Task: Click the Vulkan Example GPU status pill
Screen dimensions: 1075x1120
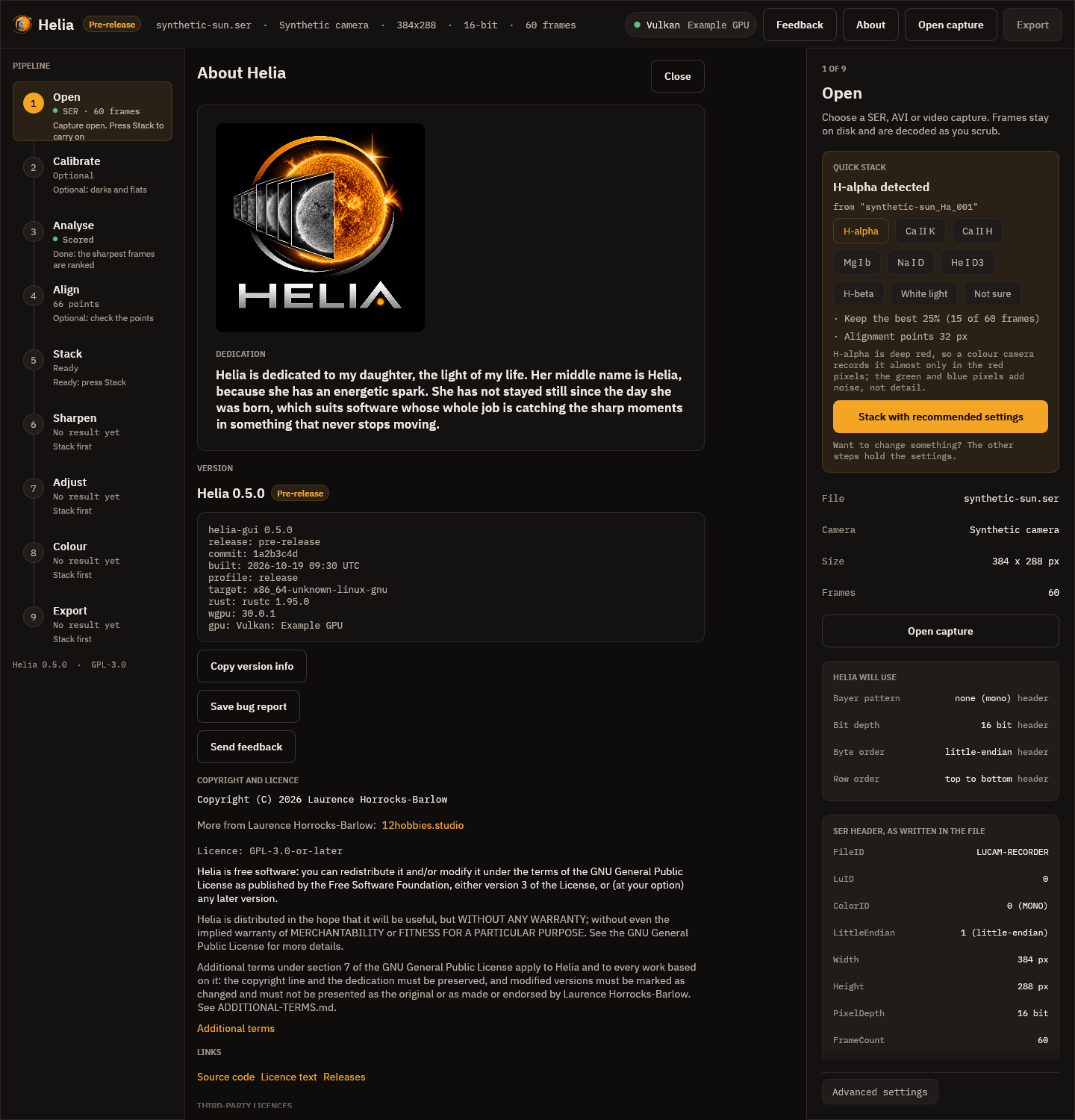Action: pyautogui.click(x=691, y=25)
